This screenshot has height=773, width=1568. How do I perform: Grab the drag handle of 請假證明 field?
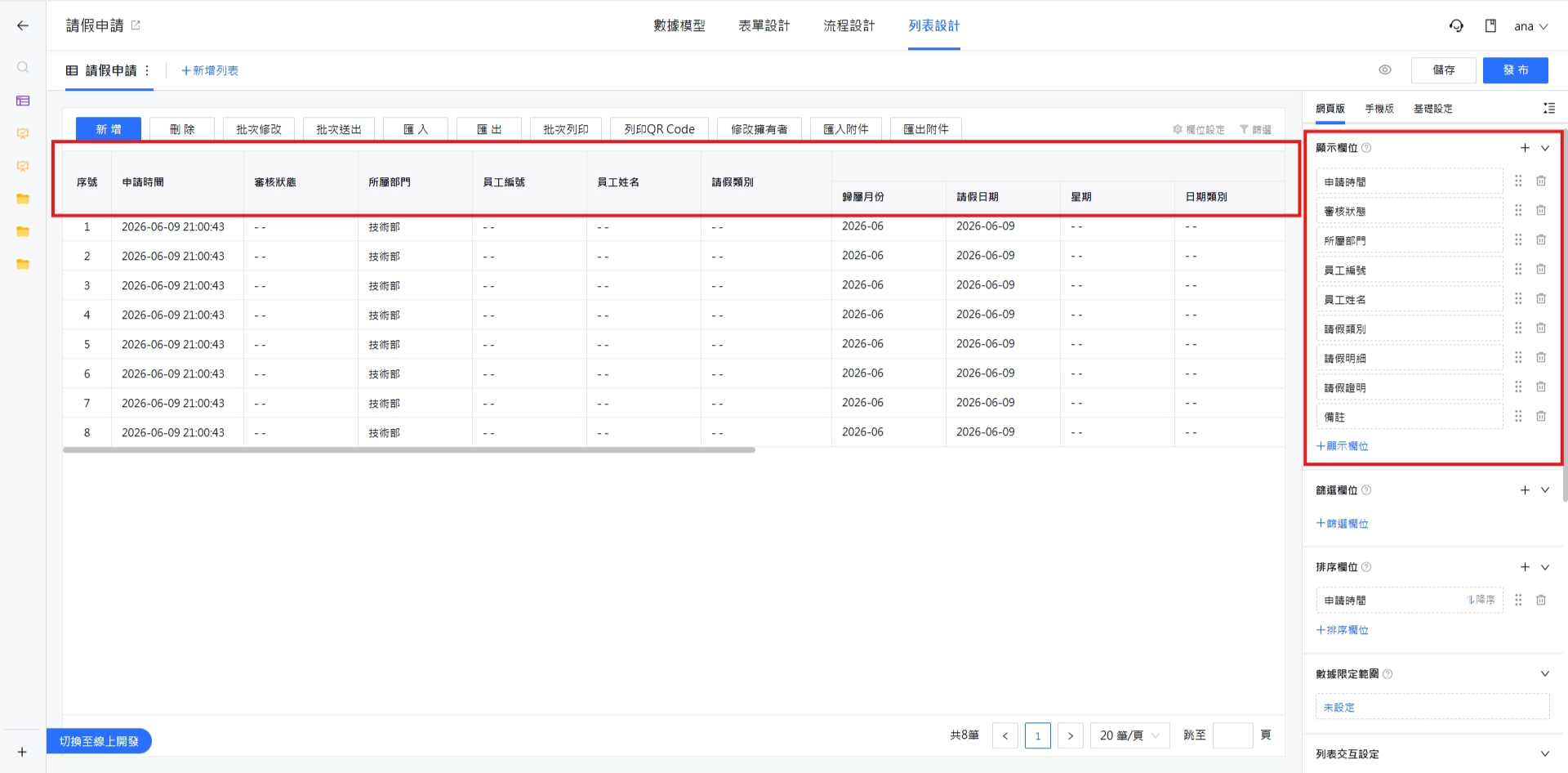tap(1518, 387)
